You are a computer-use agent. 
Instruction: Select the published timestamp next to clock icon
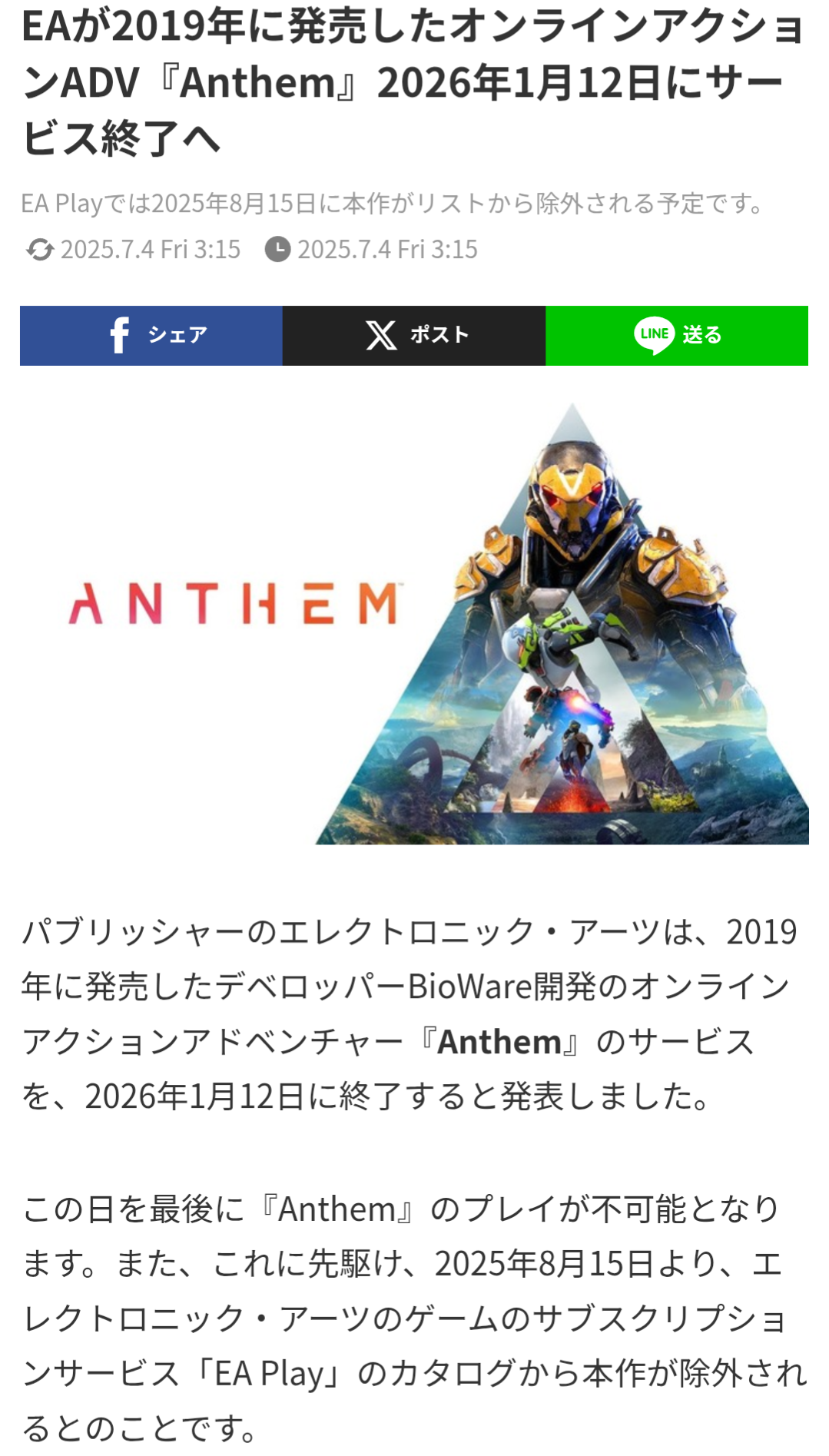pos(387,250)
